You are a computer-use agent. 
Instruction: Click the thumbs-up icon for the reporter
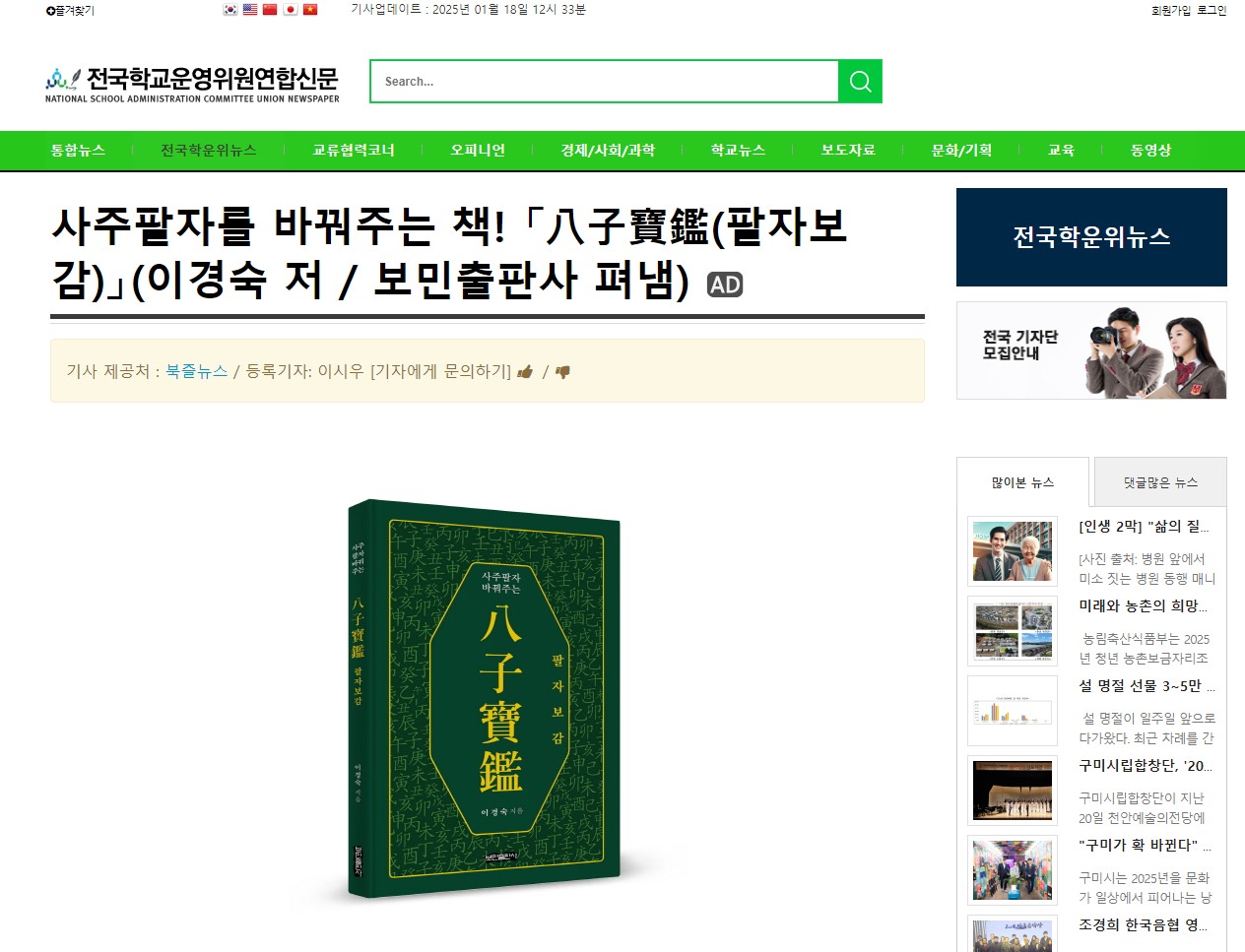pos(525,371)
